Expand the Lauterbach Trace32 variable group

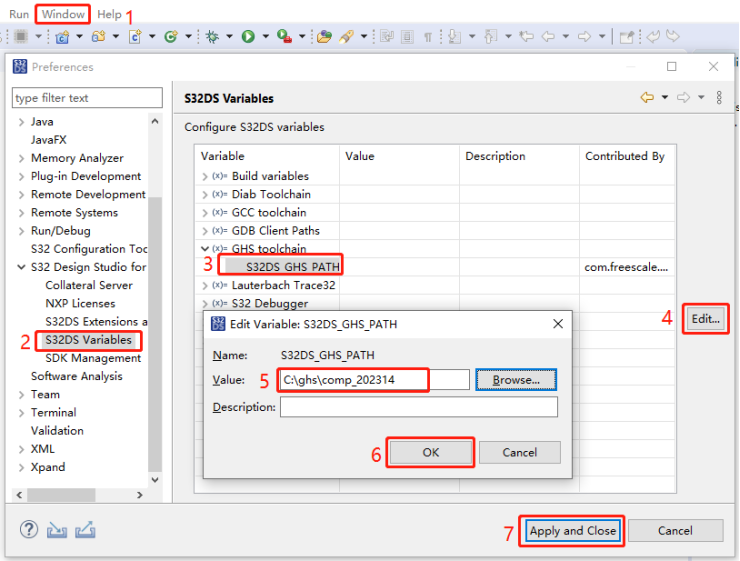[x=205, y=286]
